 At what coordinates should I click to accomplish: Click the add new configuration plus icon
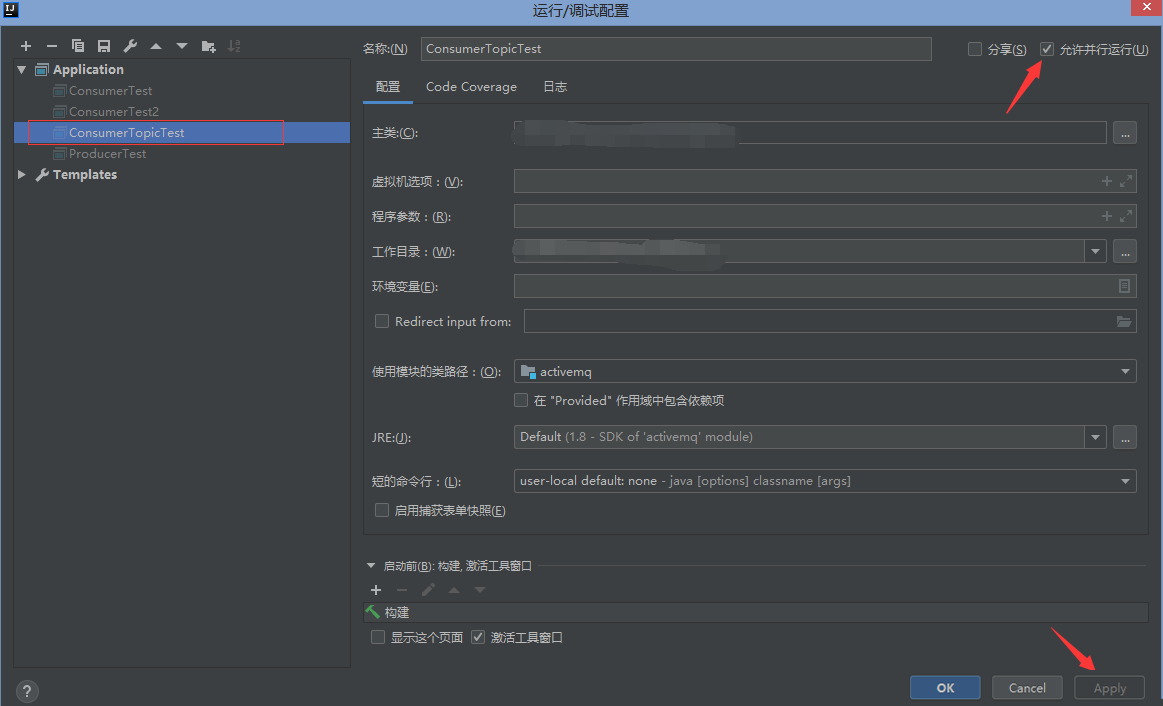26,46
